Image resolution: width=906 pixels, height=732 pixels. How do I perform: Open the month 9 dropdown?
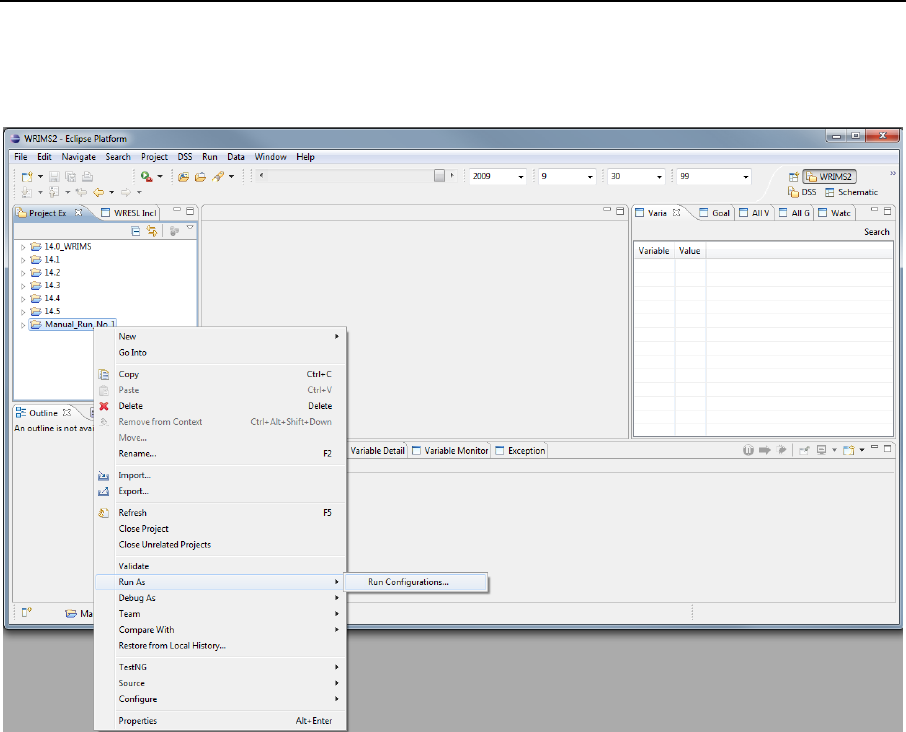tap(590, 177)
